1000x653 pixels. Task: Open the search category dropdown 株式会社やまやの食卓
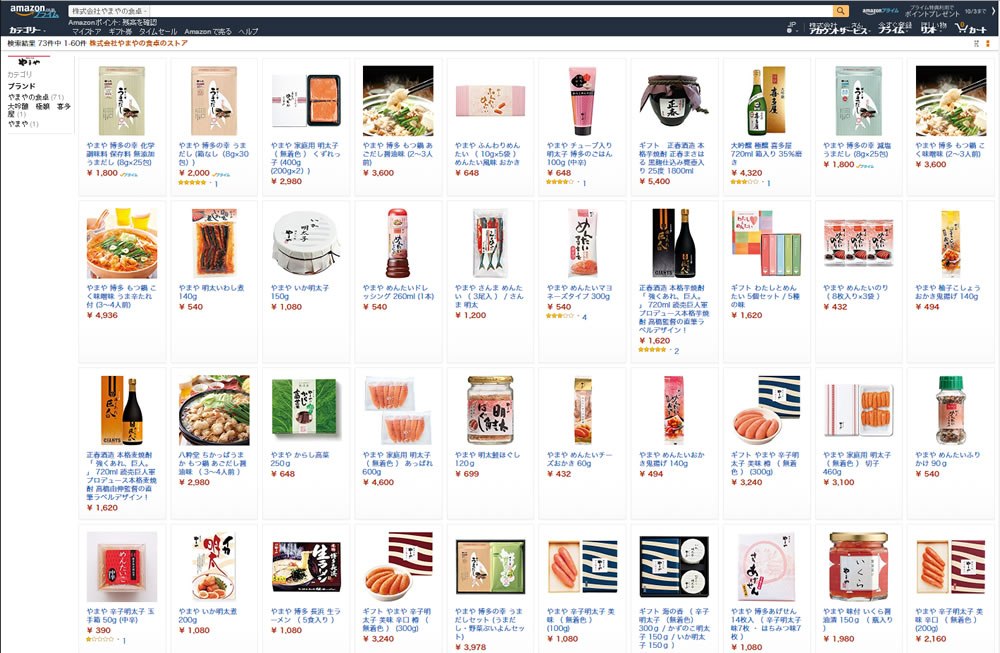[109, 11]
